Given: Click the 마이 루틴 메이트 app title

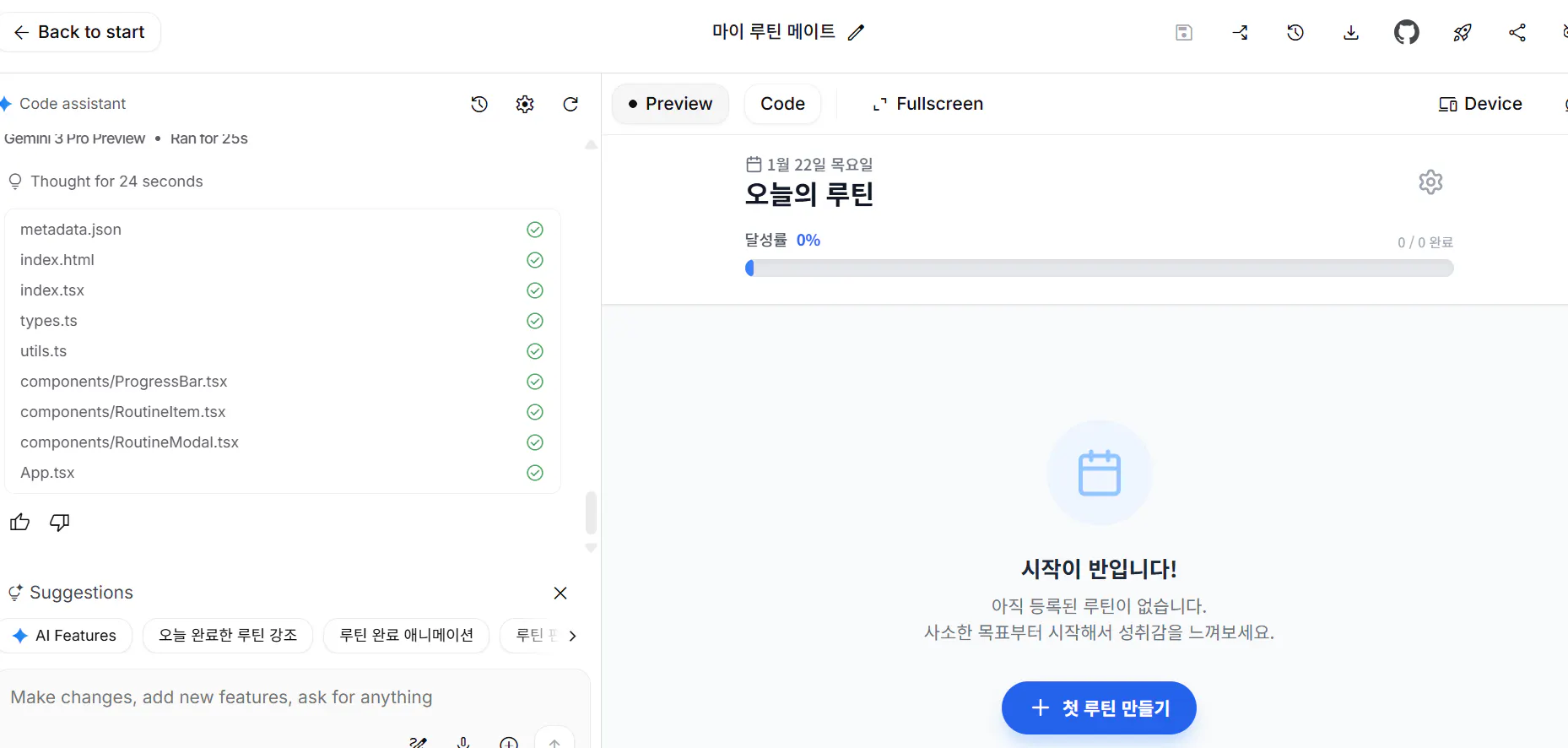Looking at the screenshot, I should (x=774, y=32).
